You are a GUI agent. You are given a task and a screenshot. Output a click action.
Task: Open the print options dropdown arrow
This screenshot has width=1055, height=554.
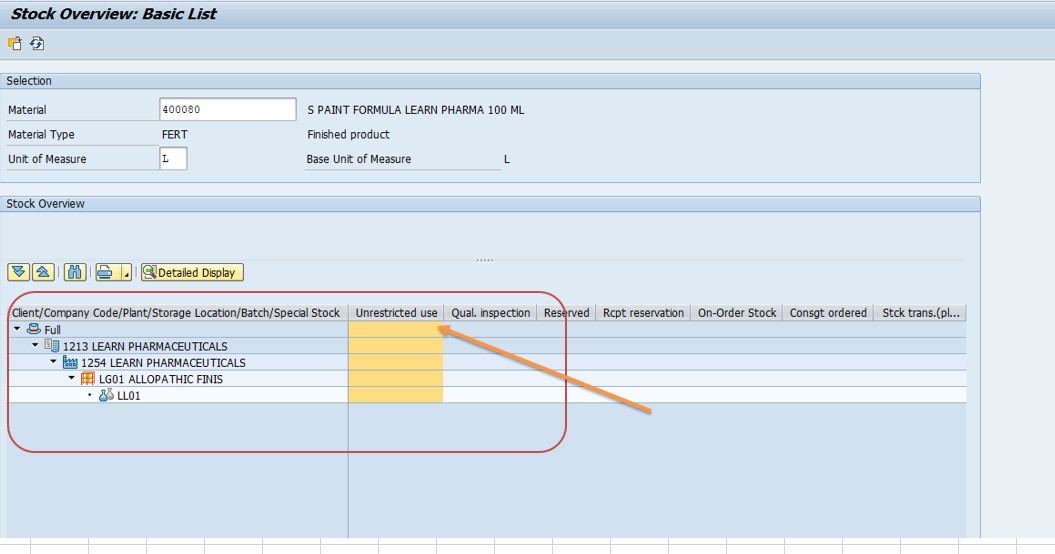[x=126, y=272]
